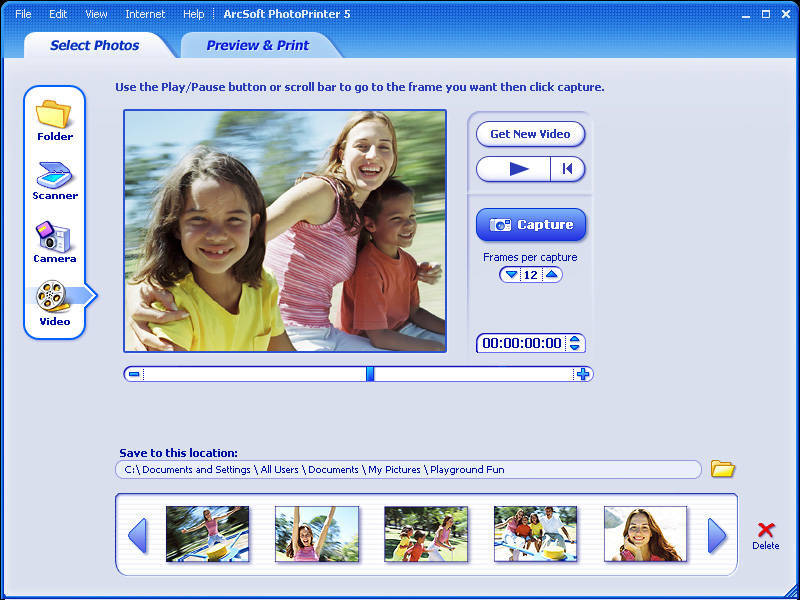Select the Video source icon

click(54, 303)
